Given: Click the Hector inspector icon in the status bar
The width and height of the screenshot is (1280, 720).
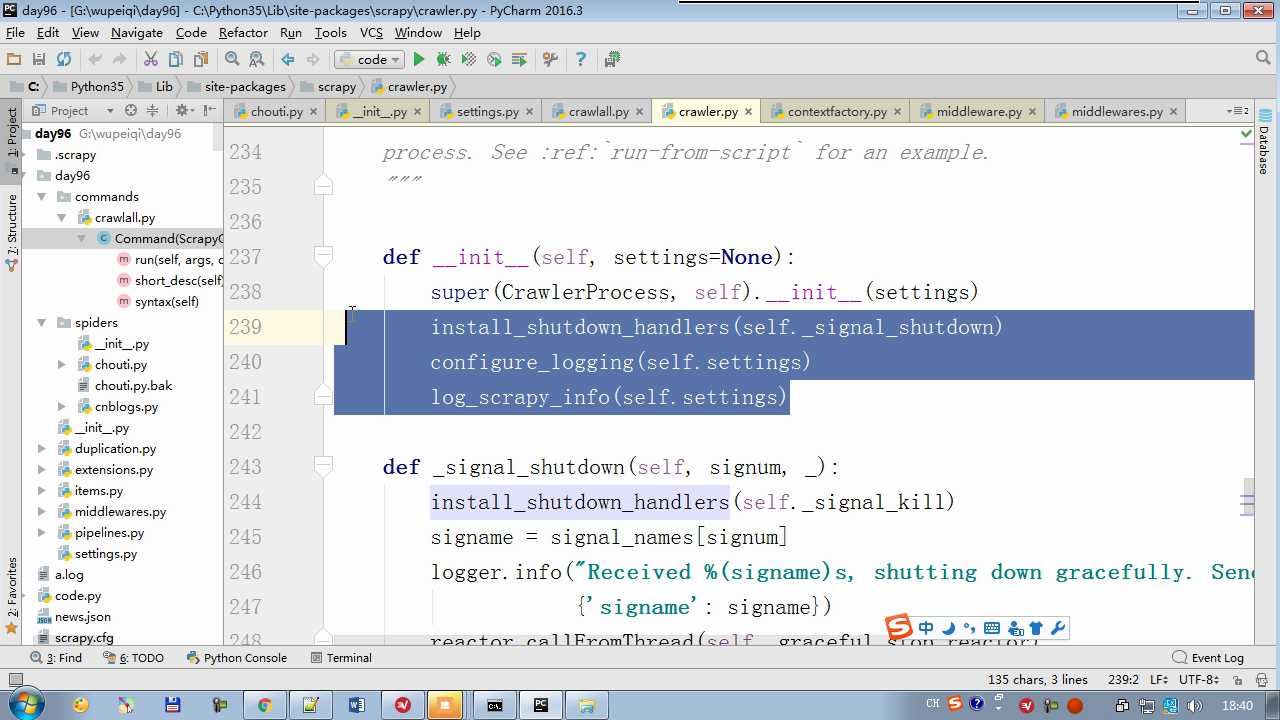Looking at the screenshot, I should pos(1263,679).
